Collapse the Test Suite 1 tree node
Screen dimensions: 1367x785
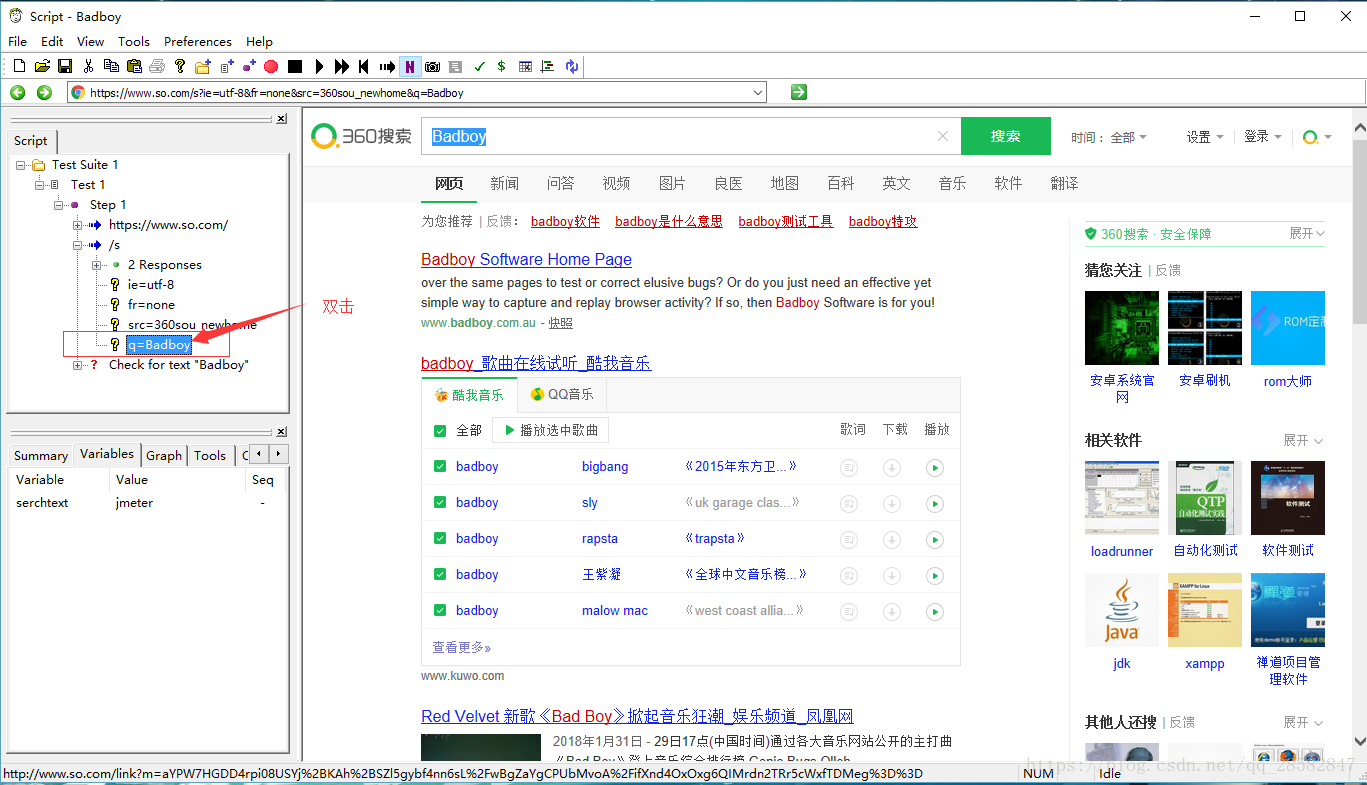[21, 165]
